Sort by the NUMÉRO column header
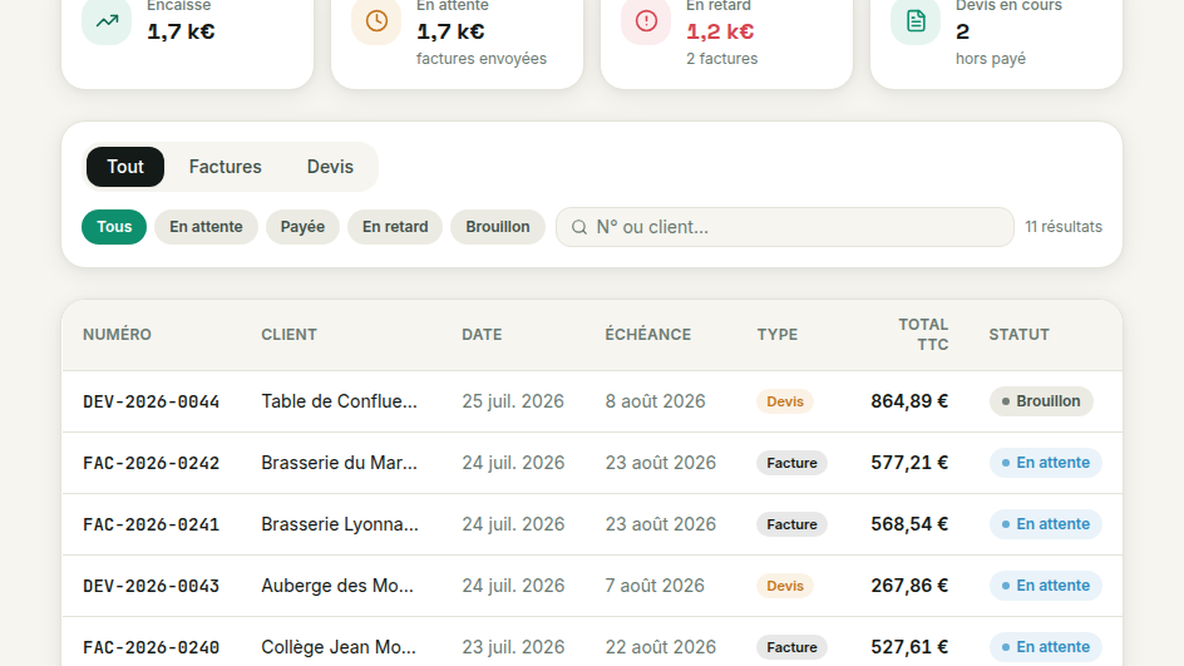 [117, 335]
